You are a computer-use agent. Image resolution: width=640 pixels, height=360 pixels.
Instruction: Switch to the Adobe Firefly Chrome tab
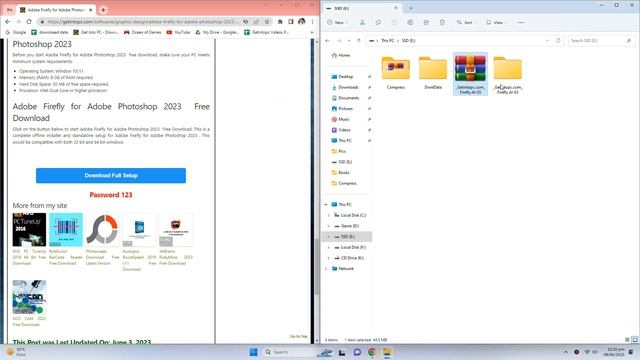pos(56,9)
